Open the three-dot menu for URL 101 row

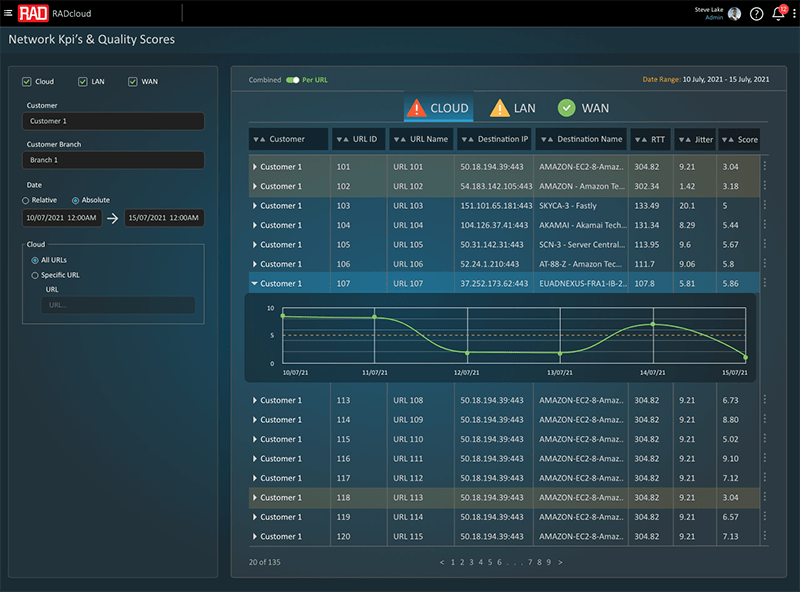765,167
